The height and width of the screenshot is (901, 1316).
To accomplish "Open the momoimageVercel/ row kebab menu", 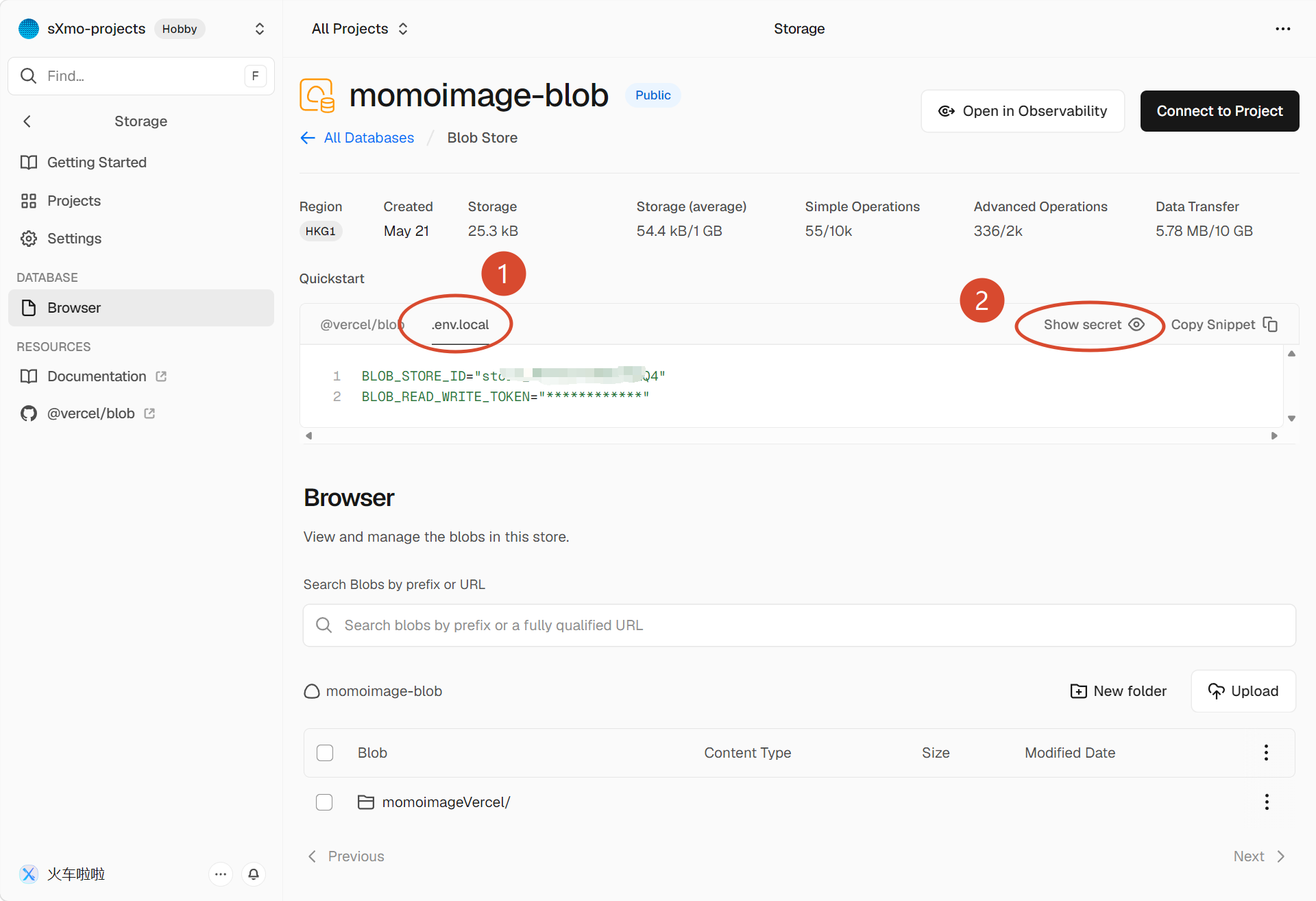I will [x=1267, y=802].
